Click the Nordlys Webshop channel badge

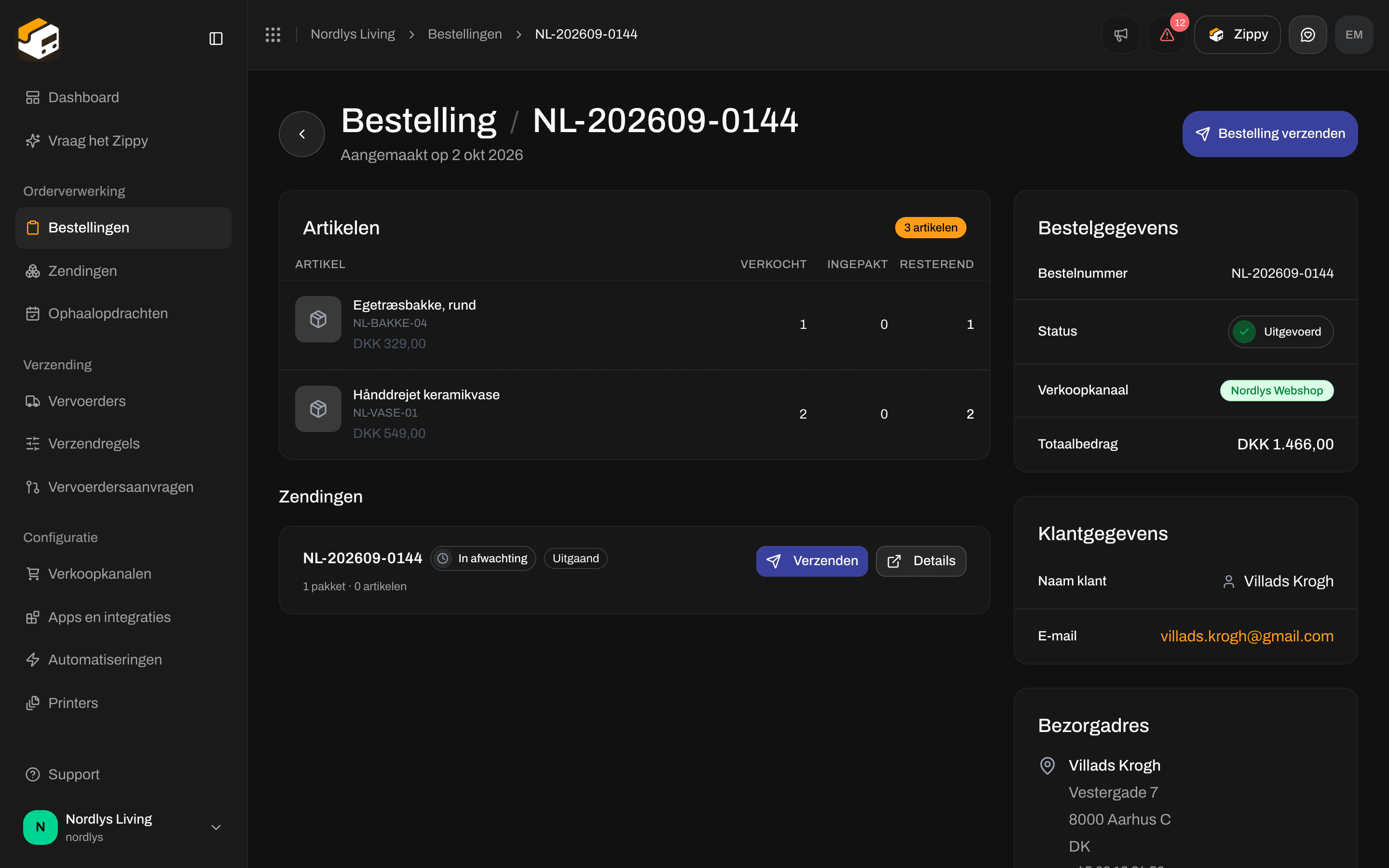[x=1277, y=391]
